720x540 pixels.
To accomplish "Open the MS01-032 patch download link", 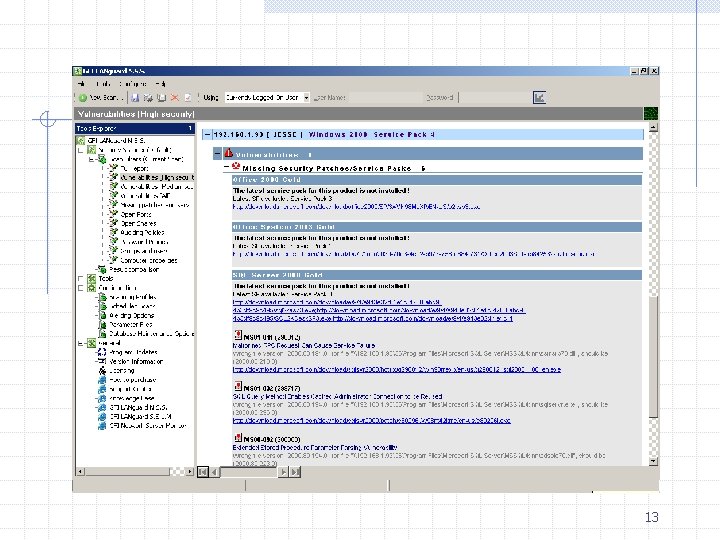I will [x=371, y=421].
